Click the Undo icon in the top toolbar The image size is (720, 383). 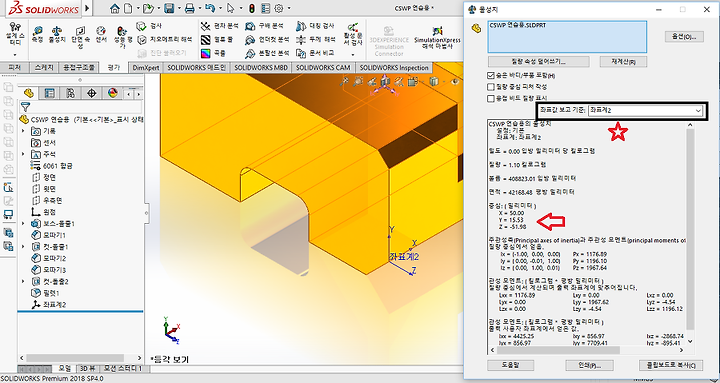point(210,8)
